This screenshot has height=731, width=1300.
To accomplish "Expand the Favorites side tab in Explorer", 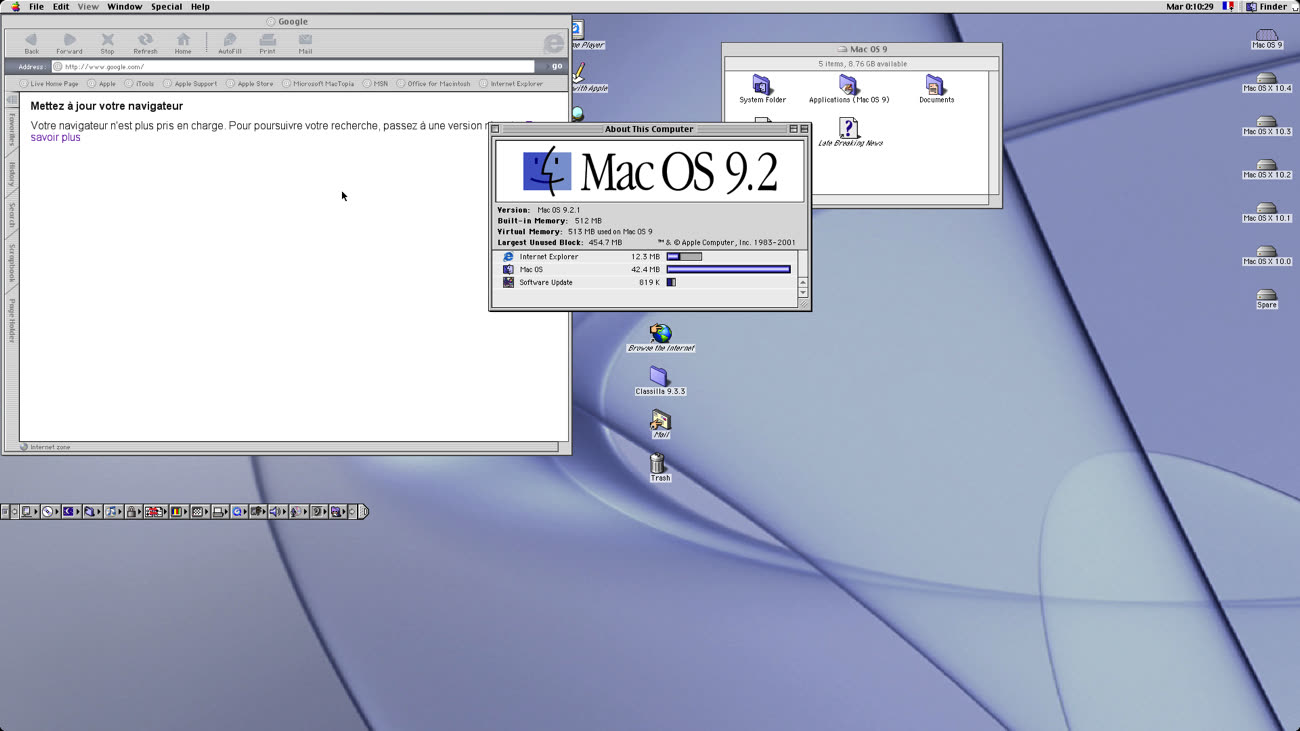I will point(12,130).
